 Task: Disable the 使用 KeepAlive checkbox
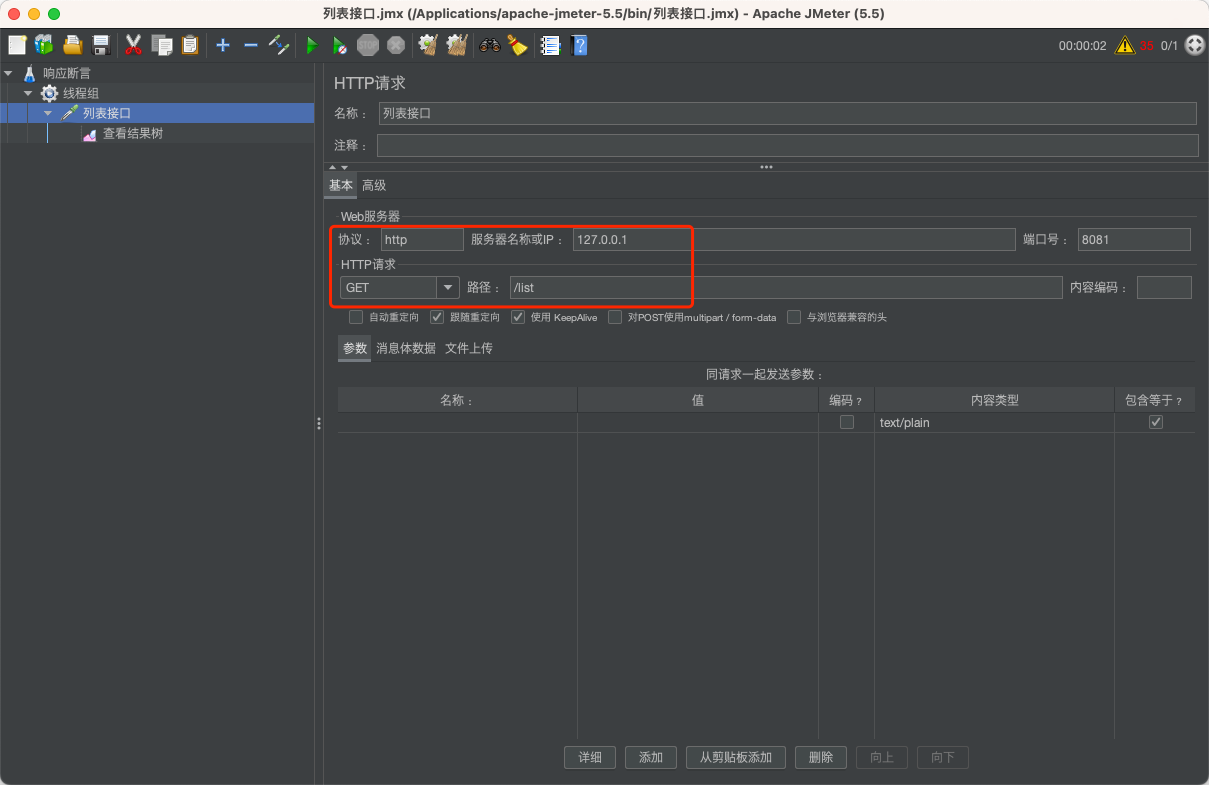(518, 317)
